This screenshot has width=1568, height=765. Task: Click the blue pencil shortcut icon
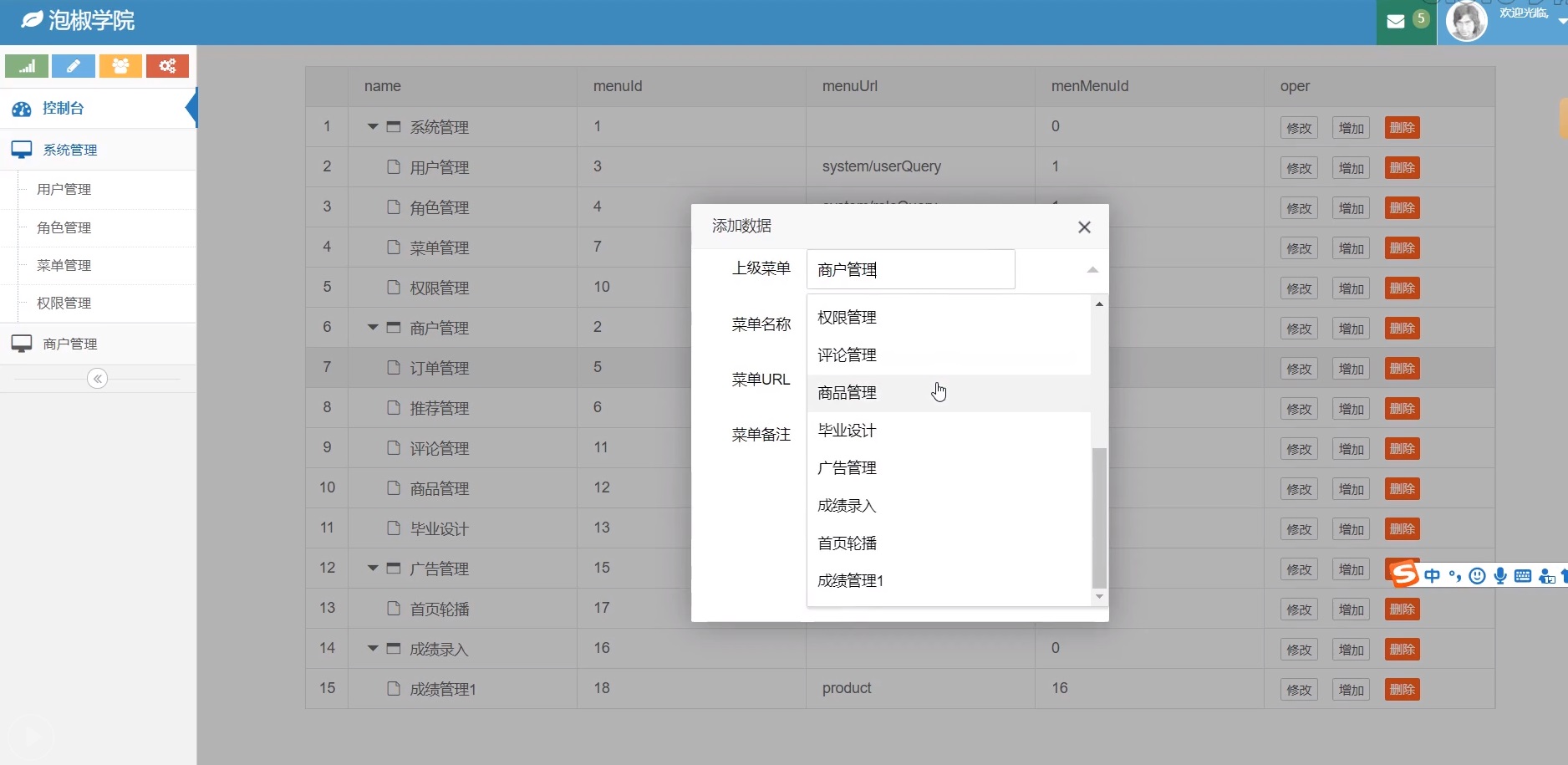point(74,66)
